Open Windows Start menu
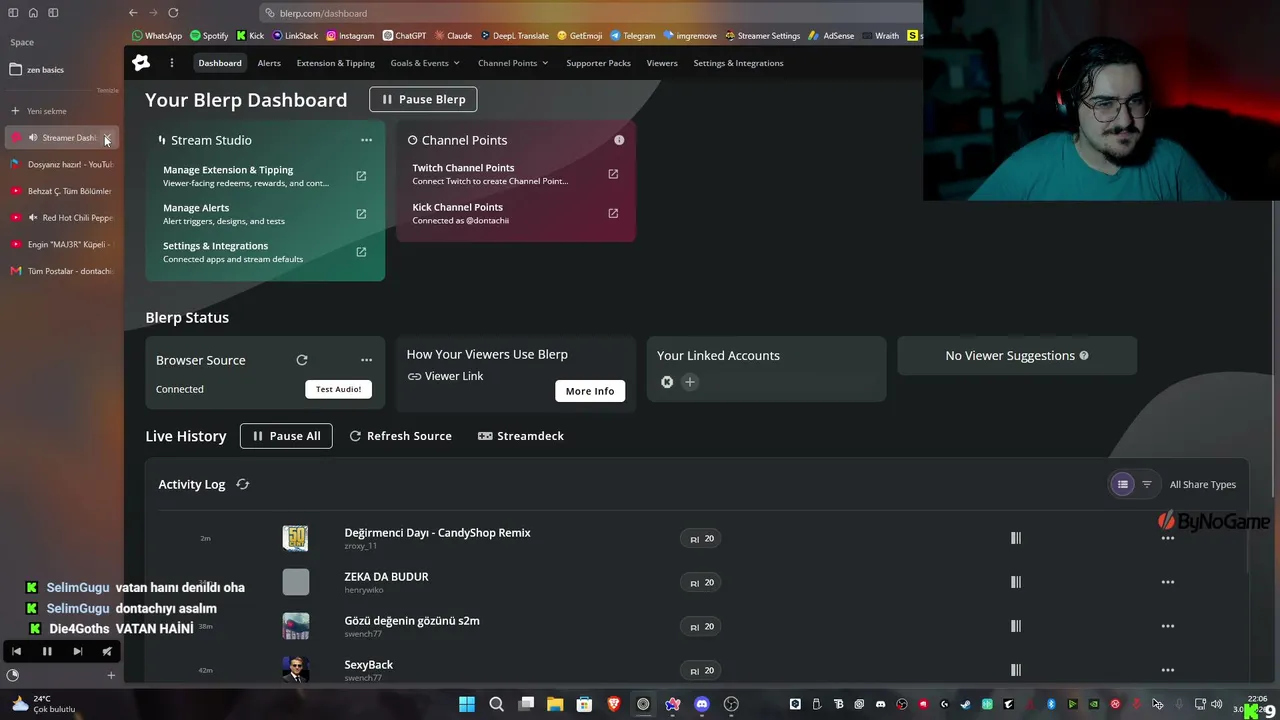1280x720 pixels. [467, 704]
